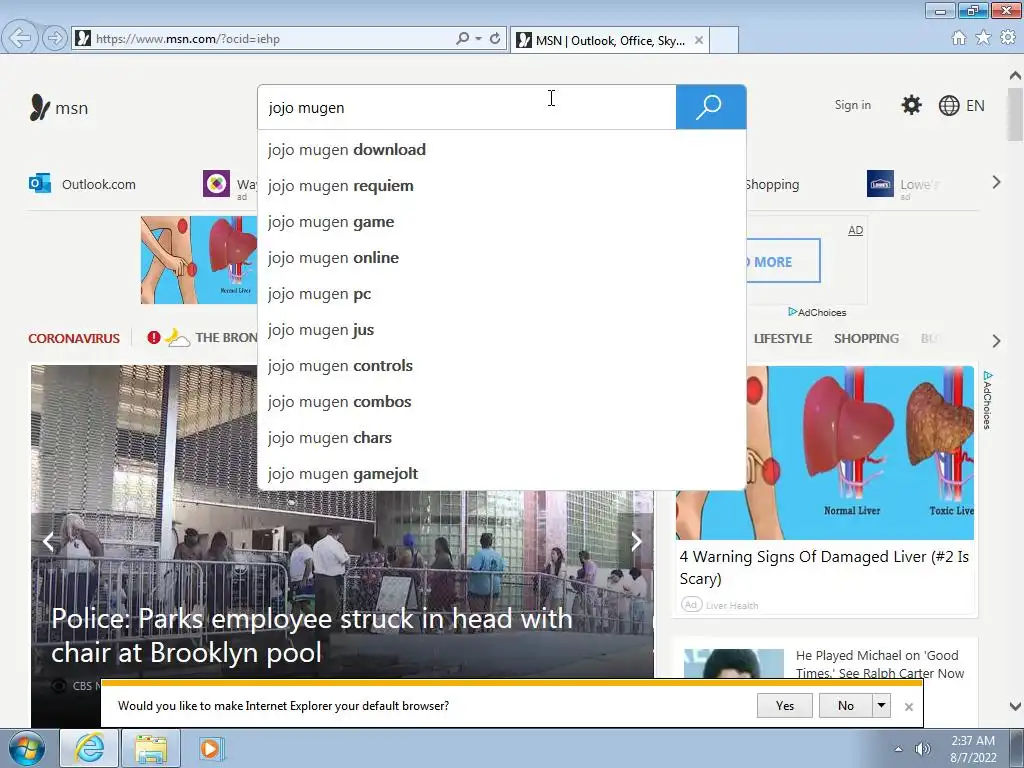
Task: Select suggestion 'jojo mugen pc'
Action: click(502, 294)
